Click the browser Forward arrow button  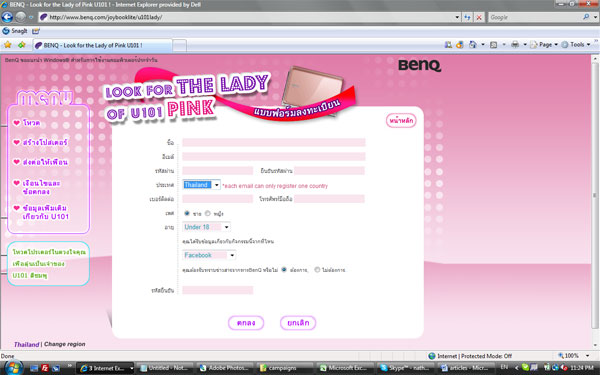point(20,17)
